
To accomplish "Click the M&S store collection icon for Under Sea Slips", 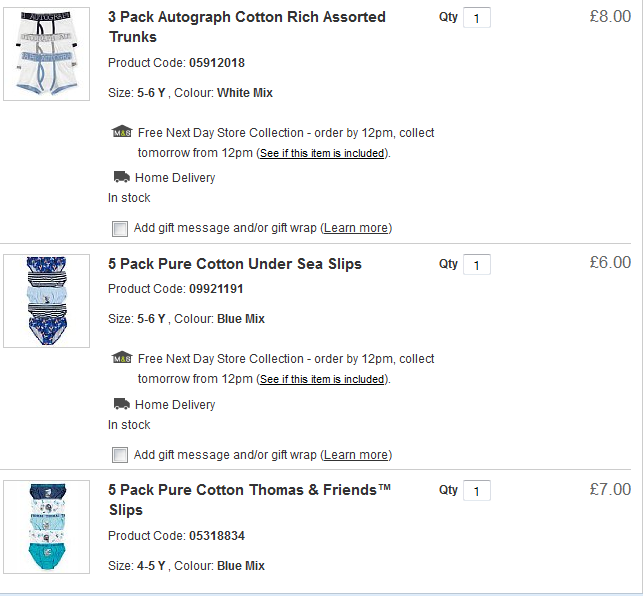I will click(121, 358).
